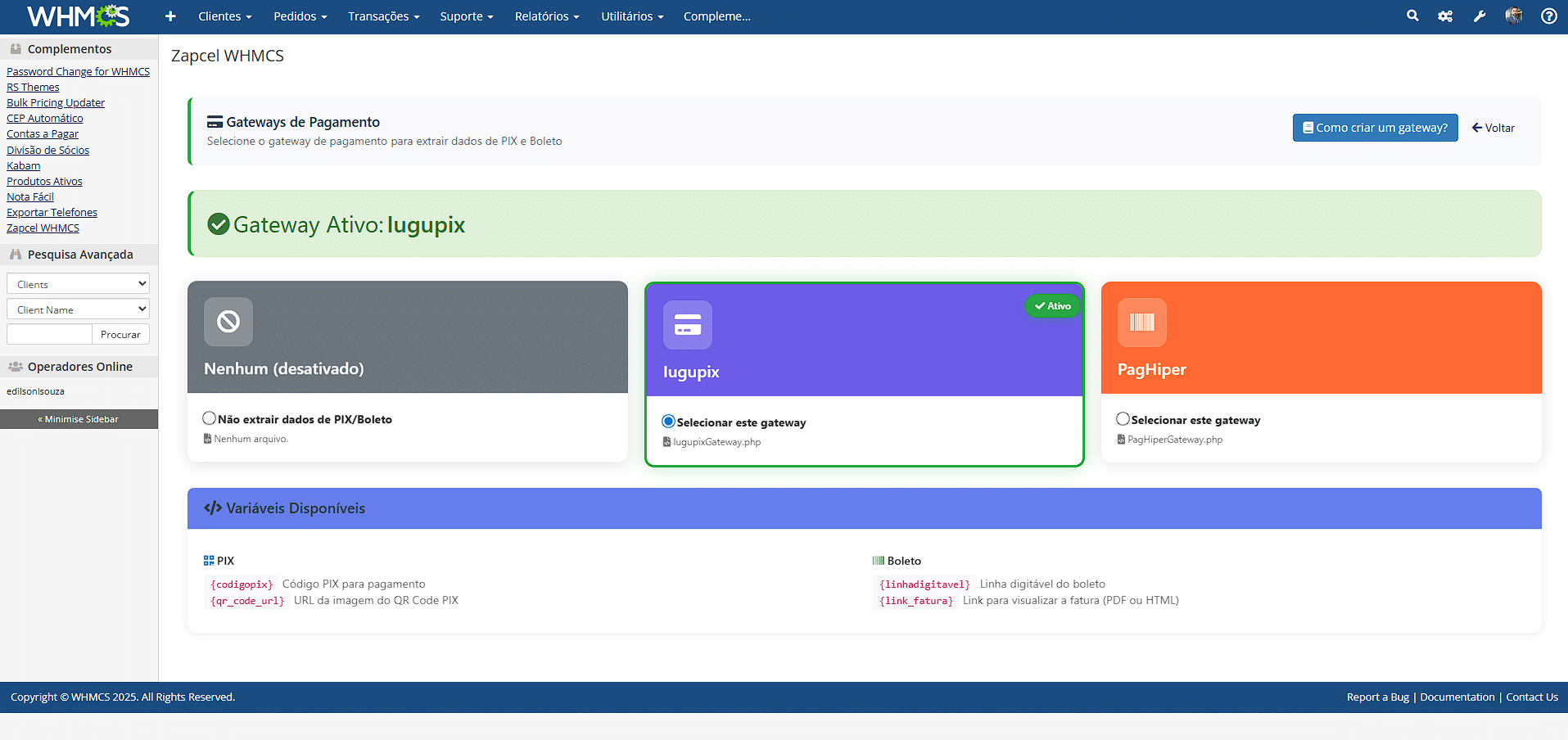Click the advanced search text field
This screenshot has width=1568, height=740.
(x=49, y=334)
